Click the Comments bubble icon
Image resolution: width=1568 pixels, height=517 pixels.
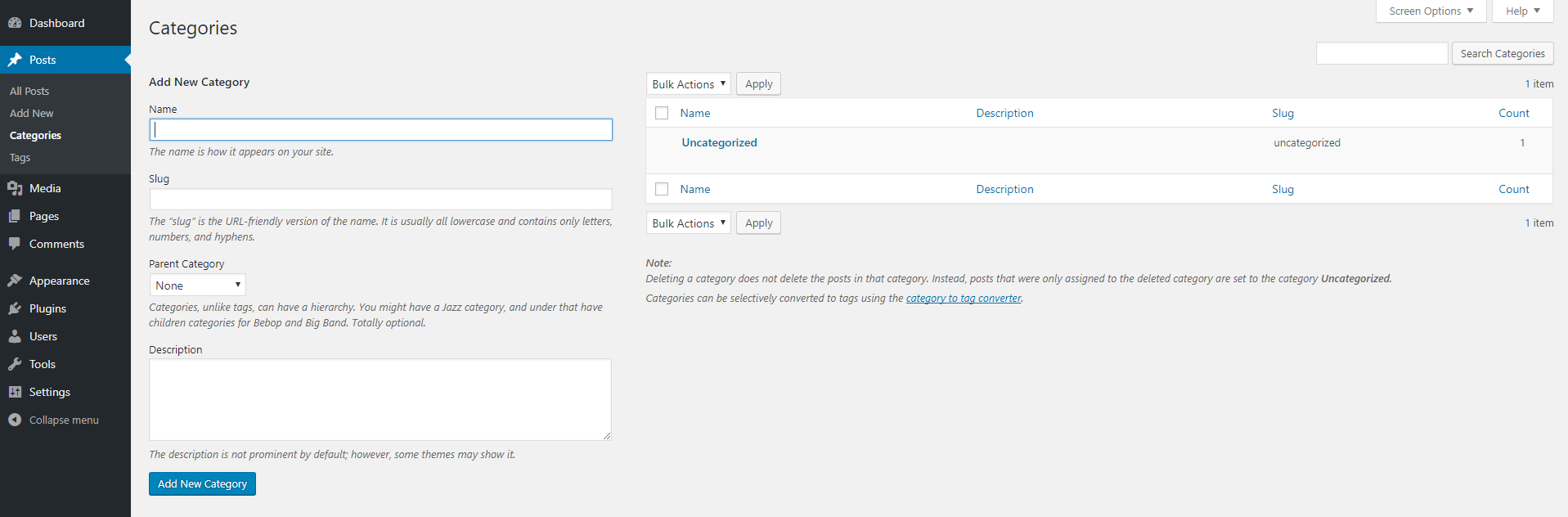15,244
